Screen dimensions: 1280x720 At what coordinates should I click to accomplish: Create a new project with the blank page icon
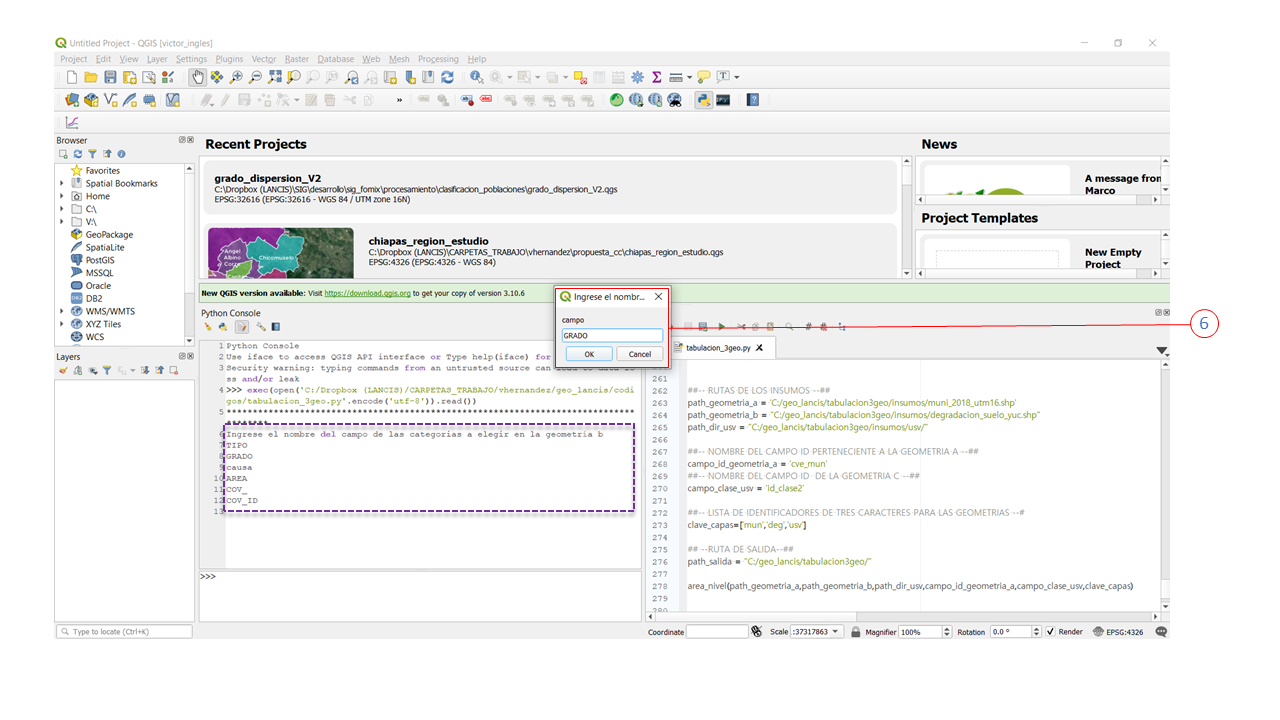pyautogui.click(x=71, y=77)
